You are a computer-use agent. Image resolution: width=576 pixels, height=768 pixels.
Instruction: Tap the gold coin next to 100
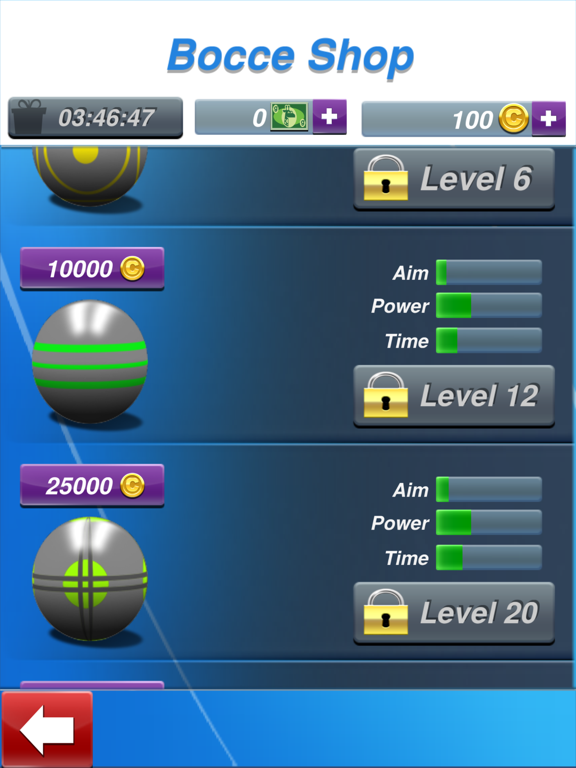pyautogui.click(x=513, y=119)
